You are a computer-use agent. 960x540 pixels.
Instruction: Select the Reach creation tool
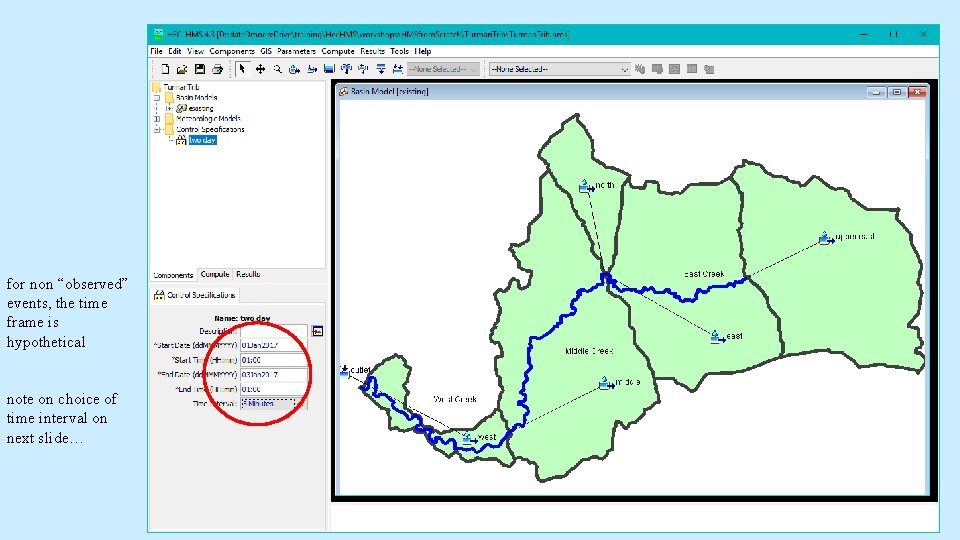pyautogui.click(x=312, y=69)
